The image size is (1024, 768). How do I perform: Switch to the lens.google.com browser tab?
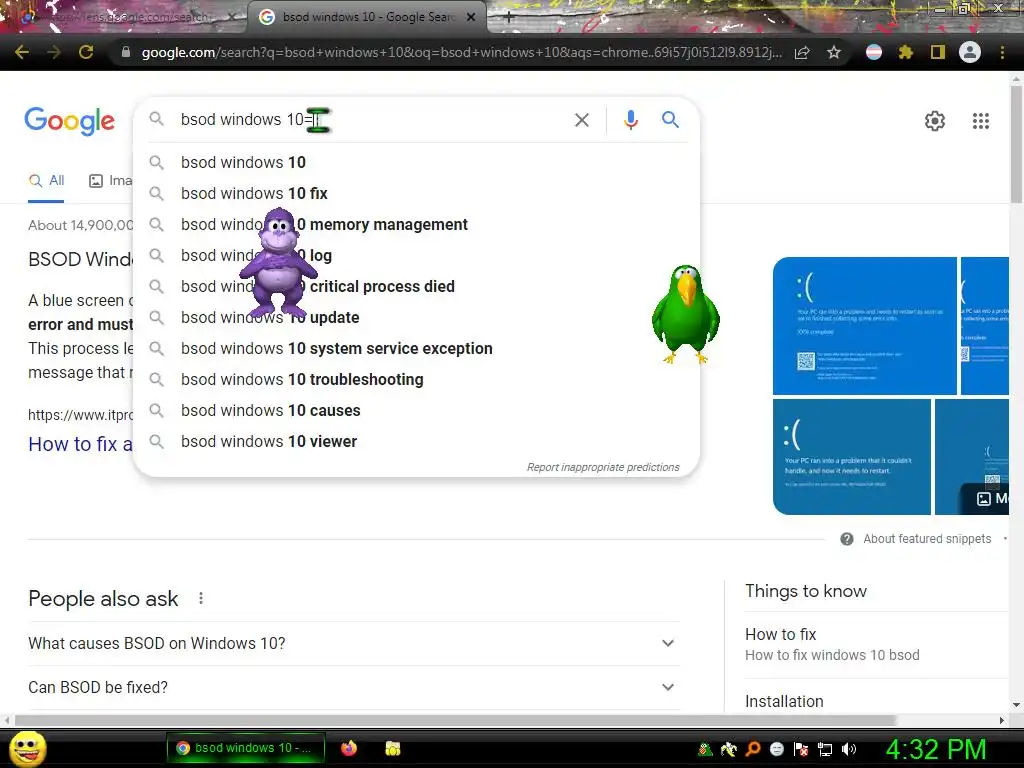point(124,17)
